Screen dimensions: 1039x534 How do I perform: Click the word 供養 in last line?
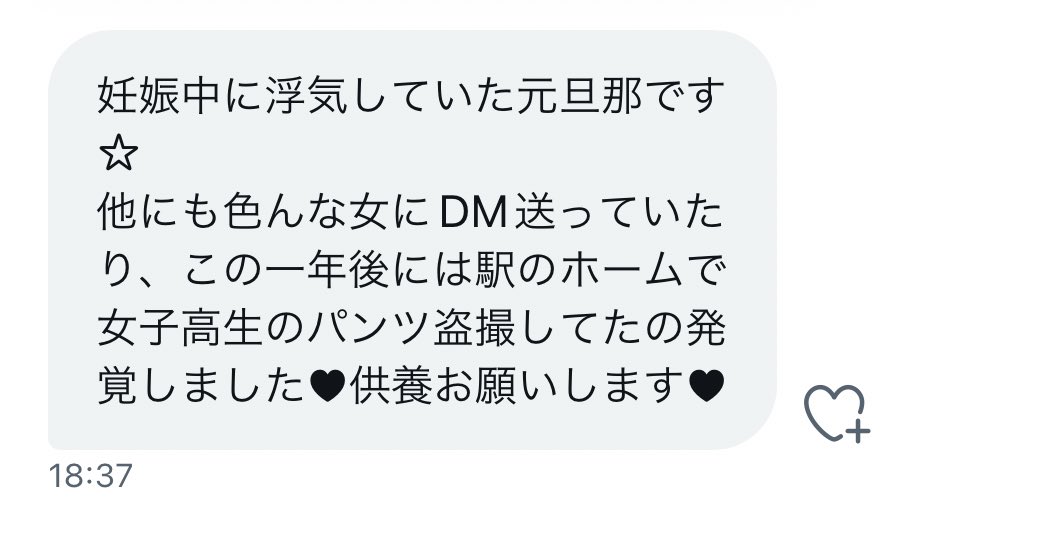coord(391,387)
